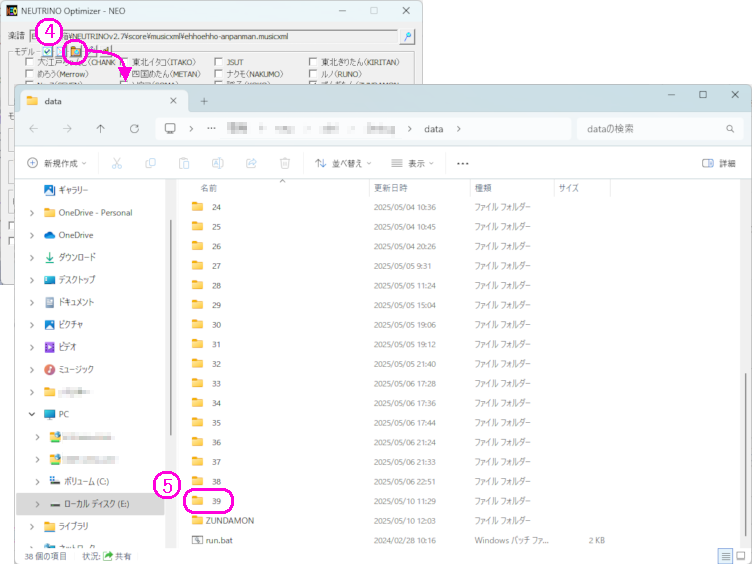The image size is (752, 564).
Task: Click the Share icon in Explorer toolbar
Action: point(251,164)
